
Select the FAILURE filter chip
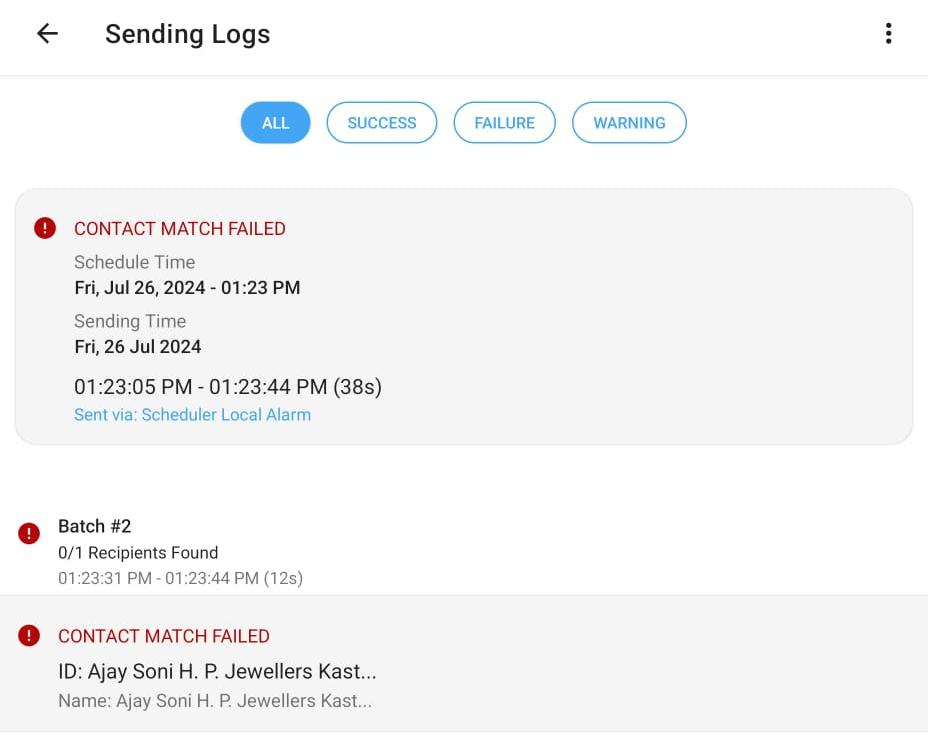504,122
